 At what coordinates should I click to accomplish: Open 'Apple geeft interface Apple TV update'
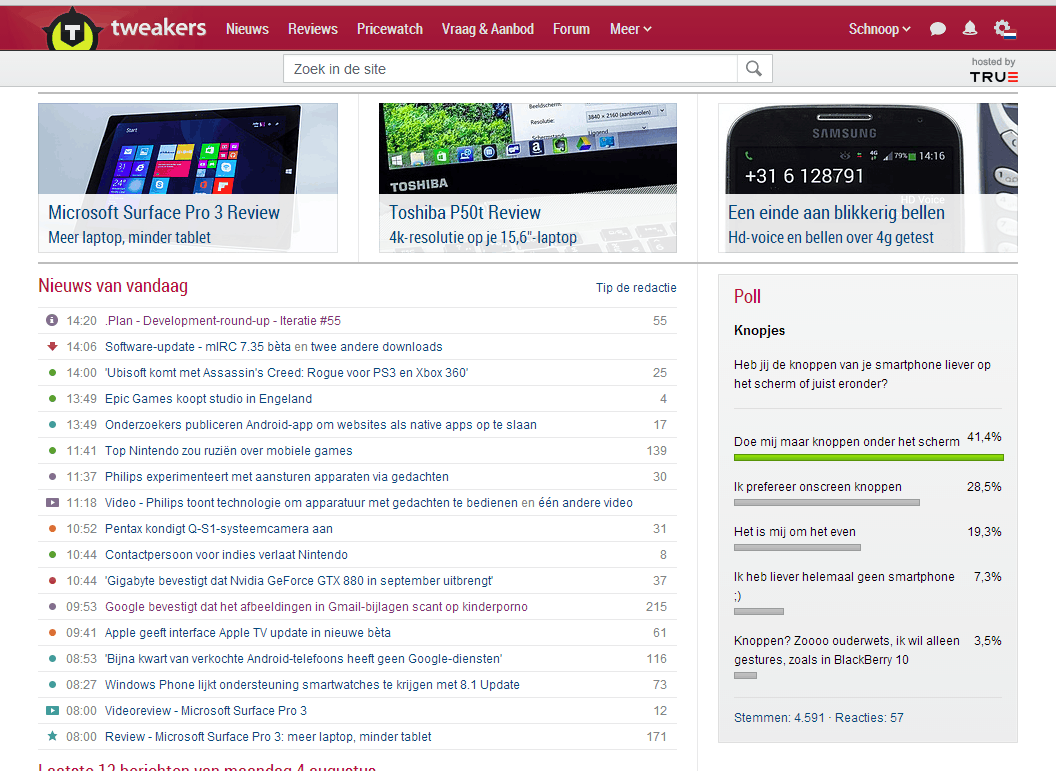[x=248, y=632]
